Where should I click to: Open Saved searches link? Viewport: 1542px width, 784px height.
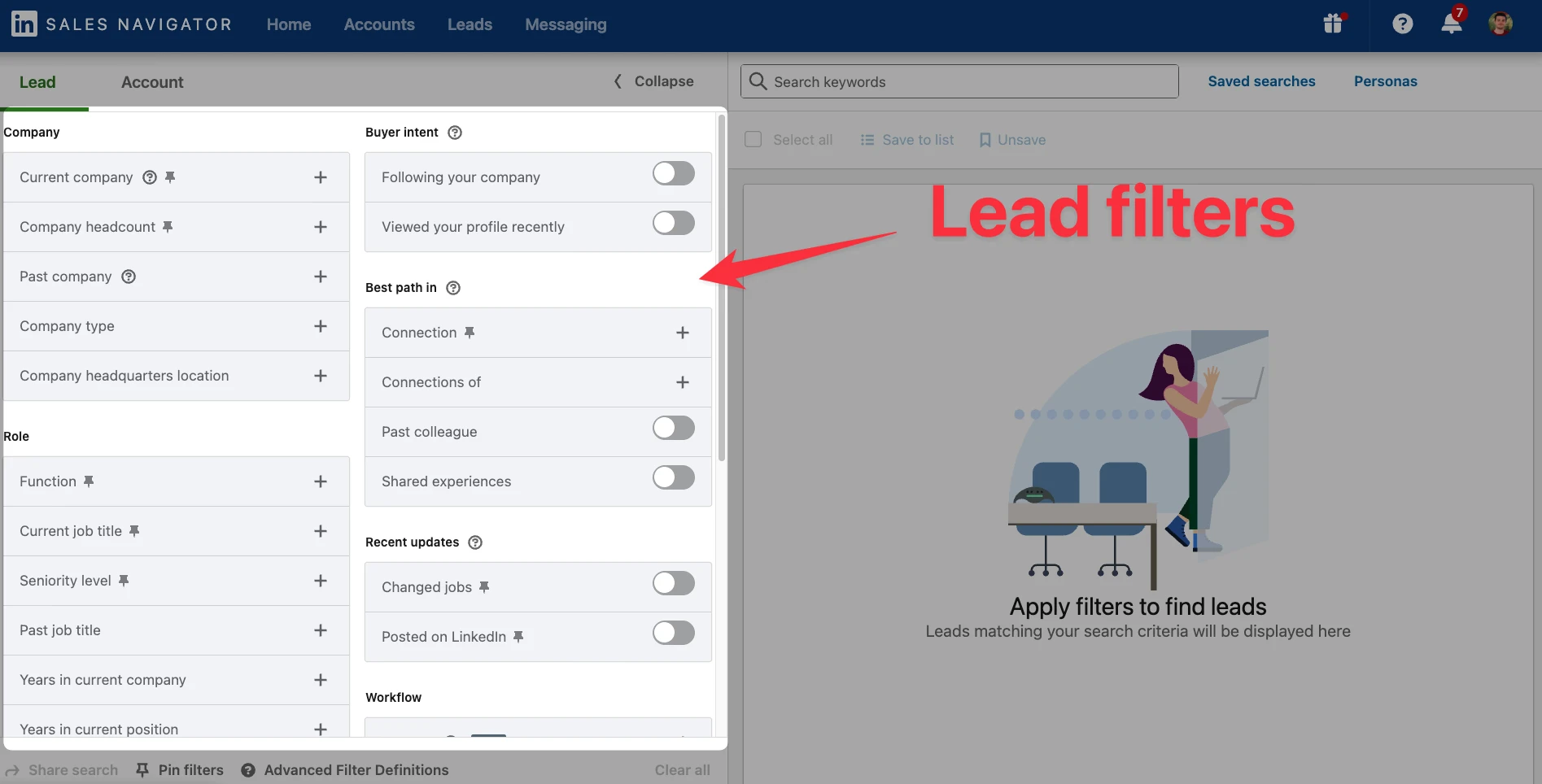point(1261,81)
